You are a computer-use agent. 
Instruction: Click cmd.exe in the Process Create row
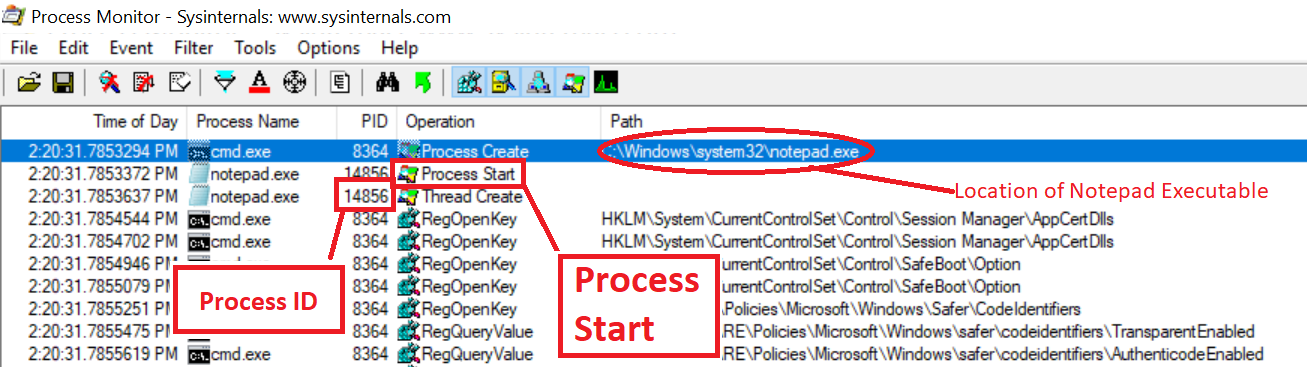pos(241,152)
